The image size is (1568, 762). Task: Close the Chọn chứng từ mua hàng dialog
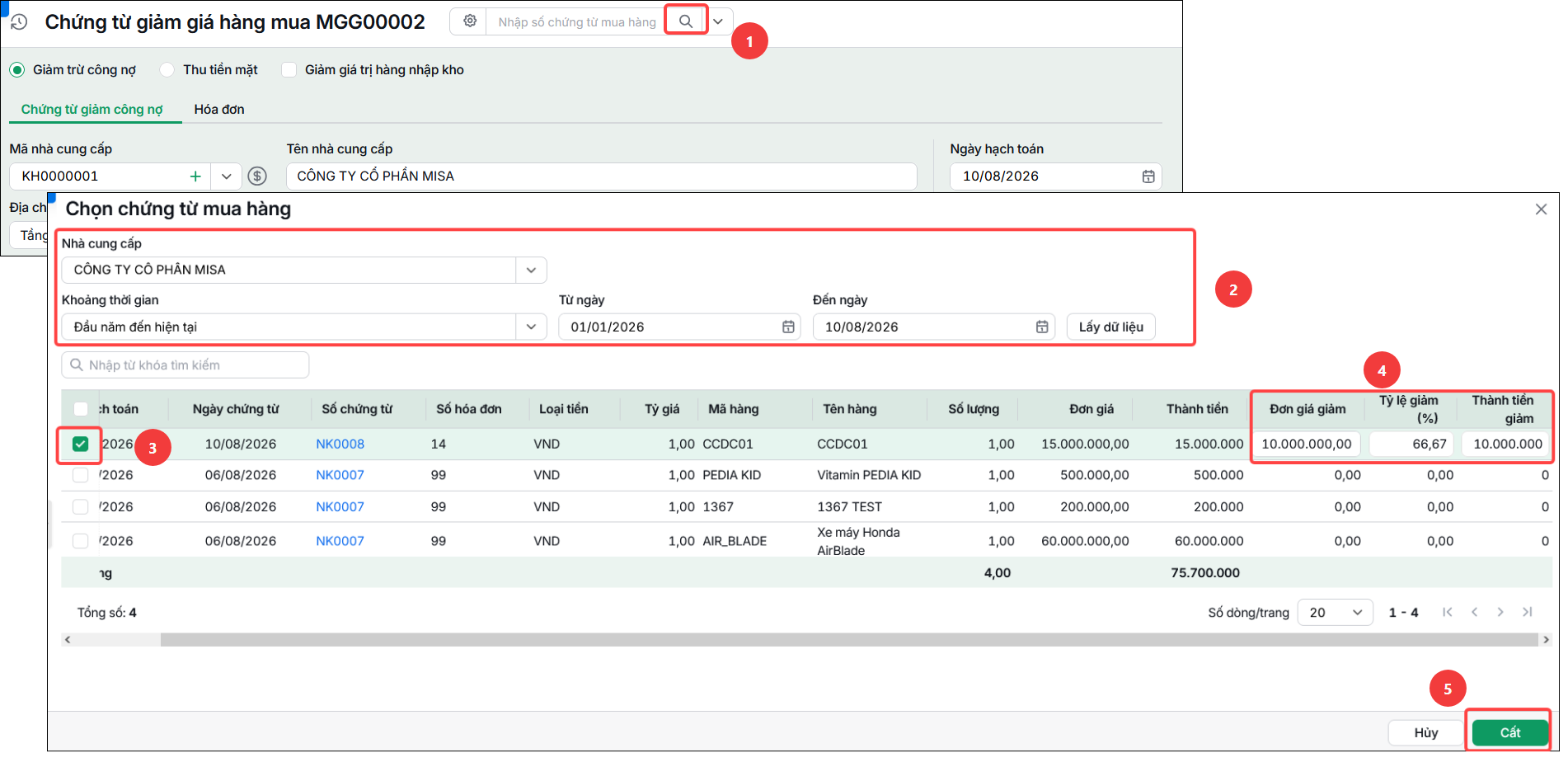(1541, 209)
